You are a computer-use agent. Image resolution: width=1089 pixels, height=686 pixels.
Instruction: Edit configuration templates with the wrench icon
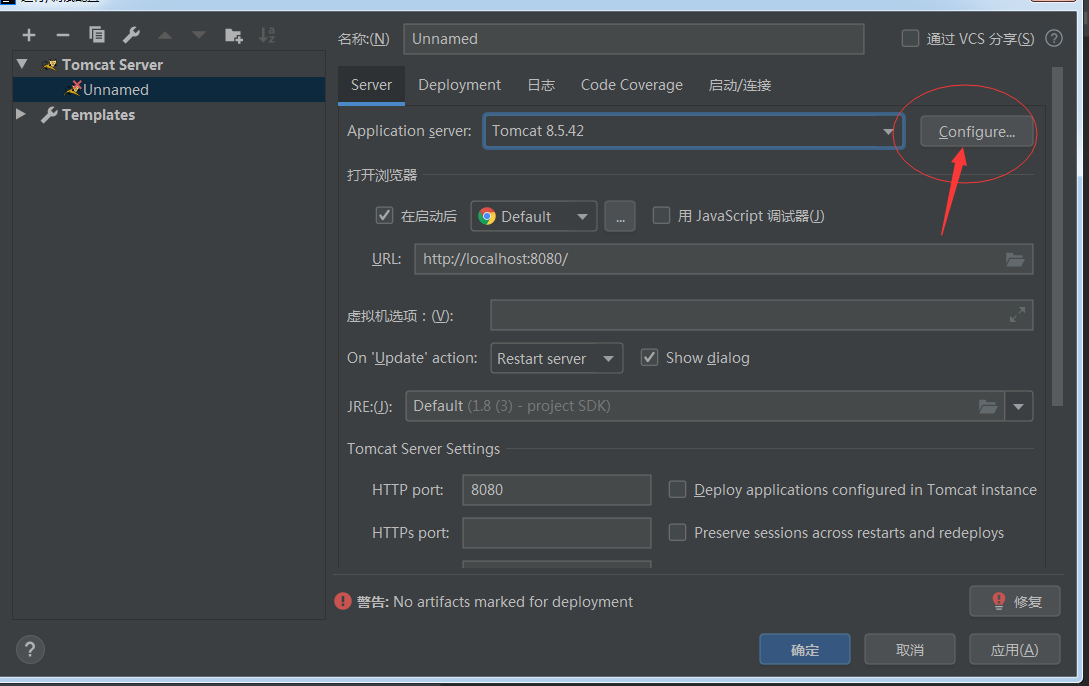(131, 34)
